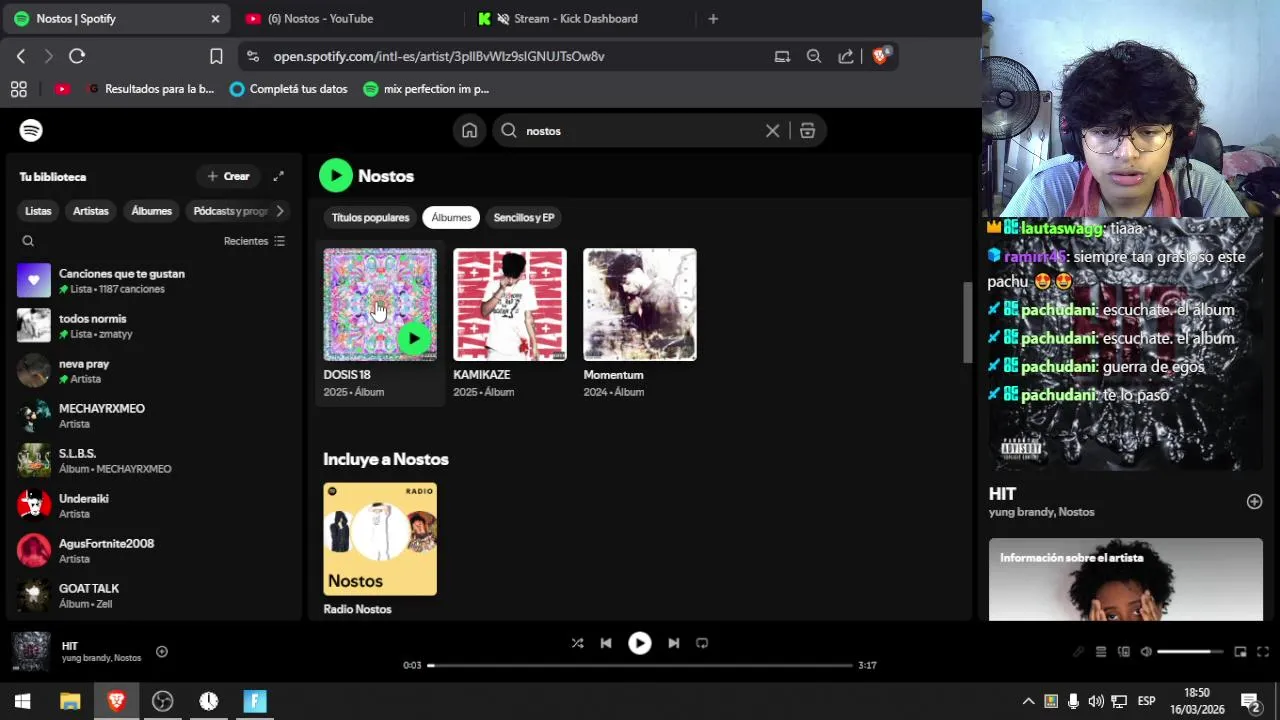The image size is (1280, 720).
Task: Click the zoom magnifier in address bar
Action: point(814,57)
